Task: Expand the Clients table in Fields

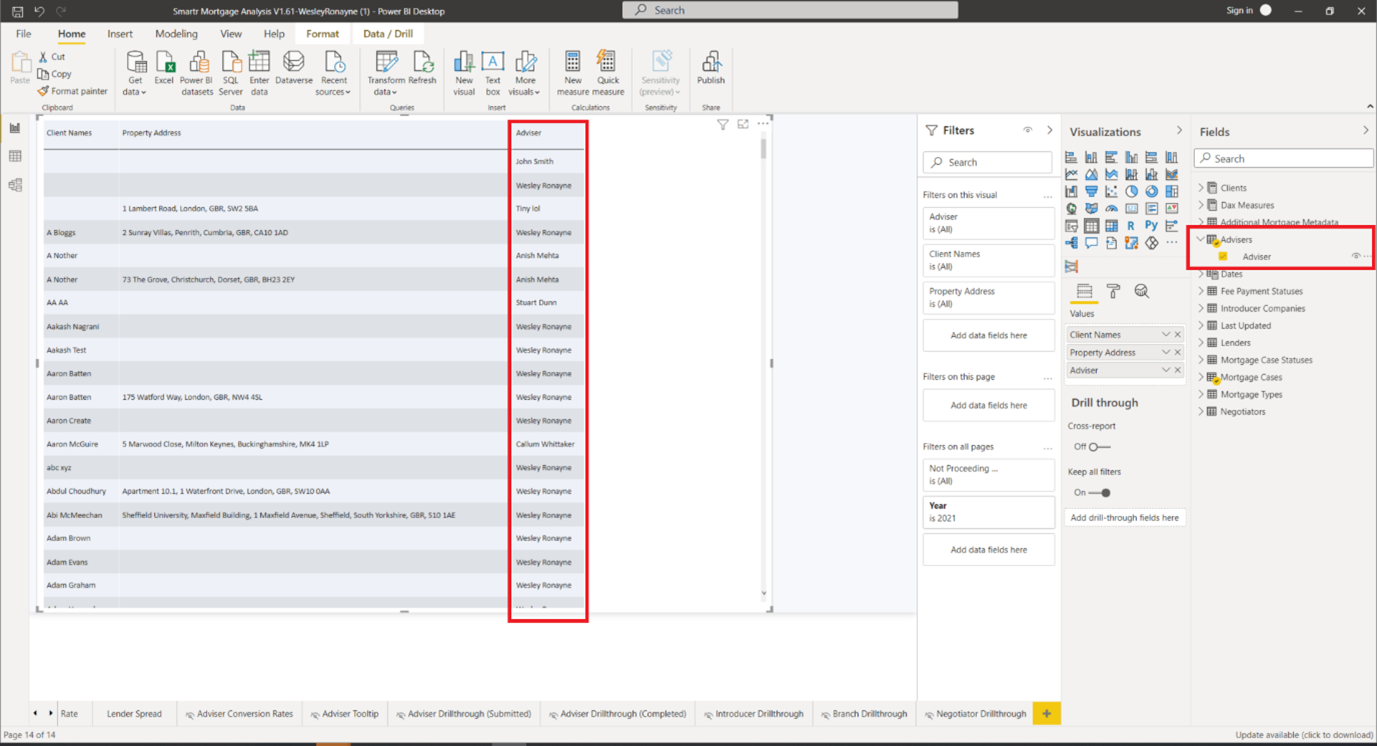Action: (x=1201, y=188)
